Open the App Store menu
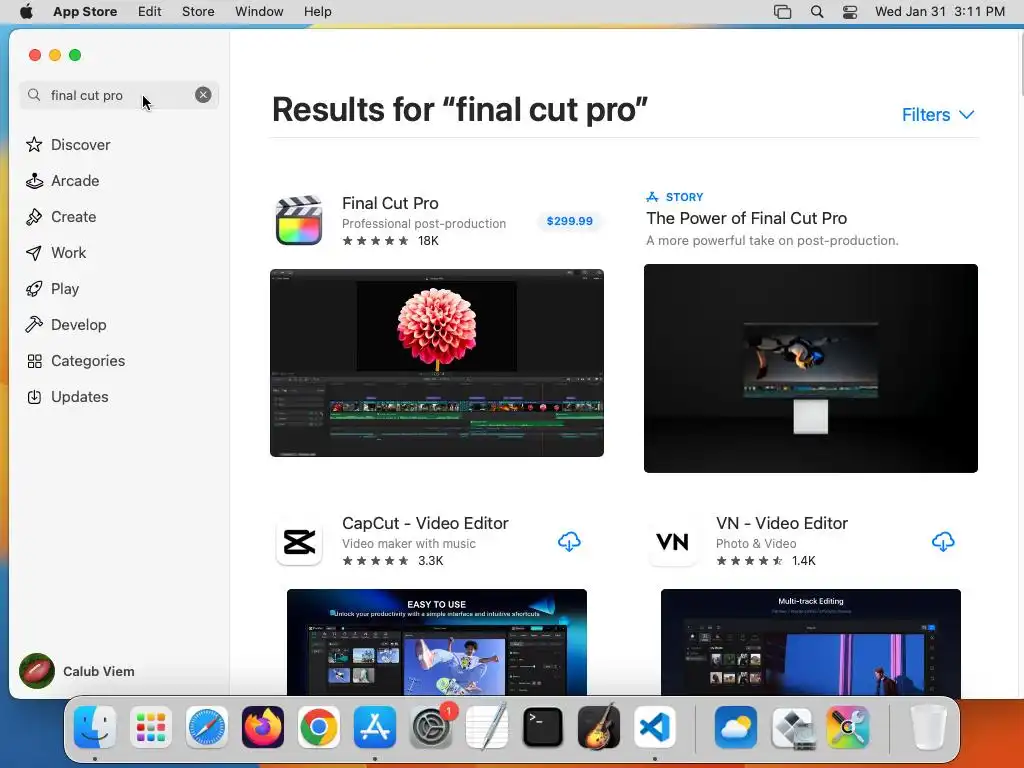 tap(85, 12)
